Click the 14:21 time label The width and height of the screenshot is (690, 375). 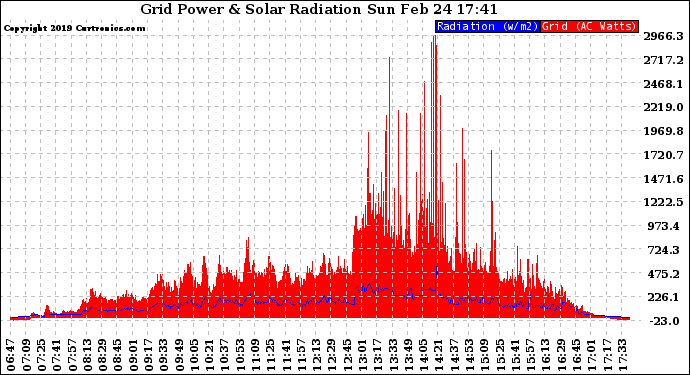click(x=439, y=355)
